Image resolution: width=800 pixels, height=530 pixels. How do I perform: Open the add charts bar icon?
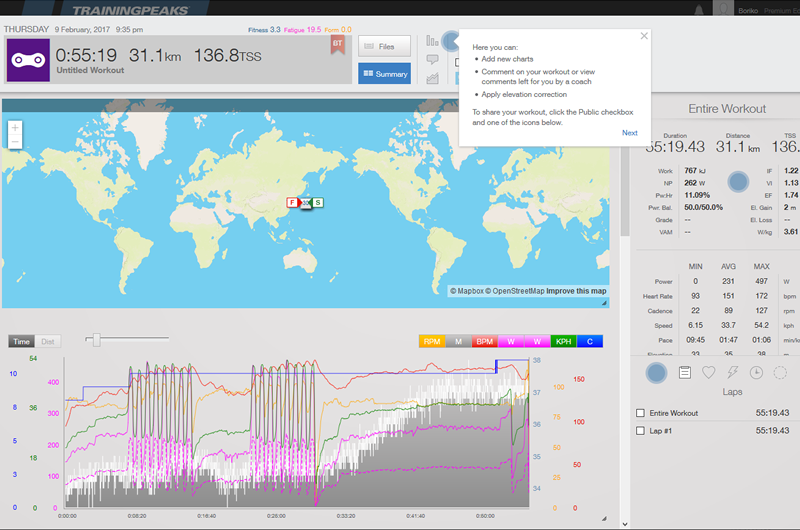point(432,40)
